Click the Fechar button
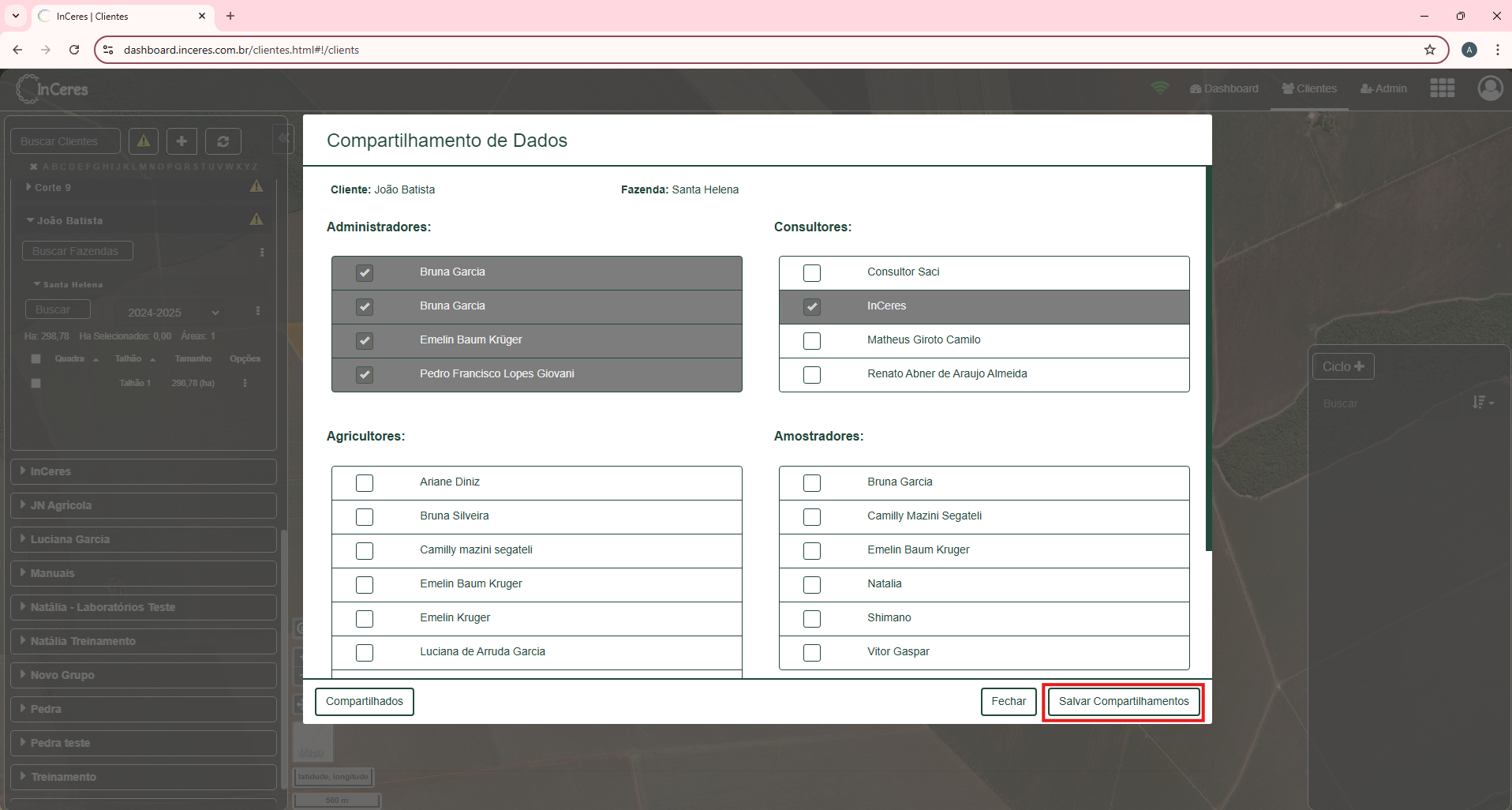This screenshot has width=1512, height=810. tap(1009, 701)
